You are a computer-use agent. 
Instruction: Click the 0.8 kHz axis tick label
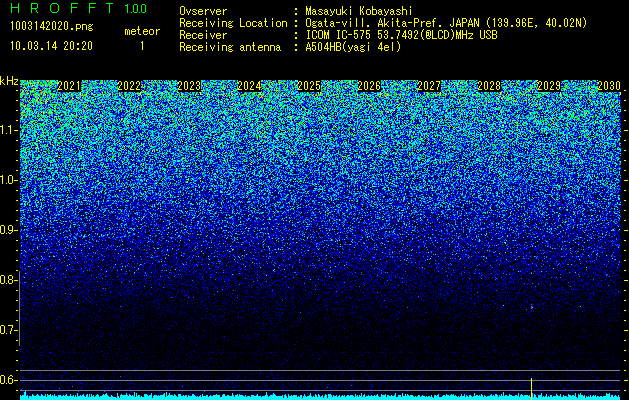point(7,280)
